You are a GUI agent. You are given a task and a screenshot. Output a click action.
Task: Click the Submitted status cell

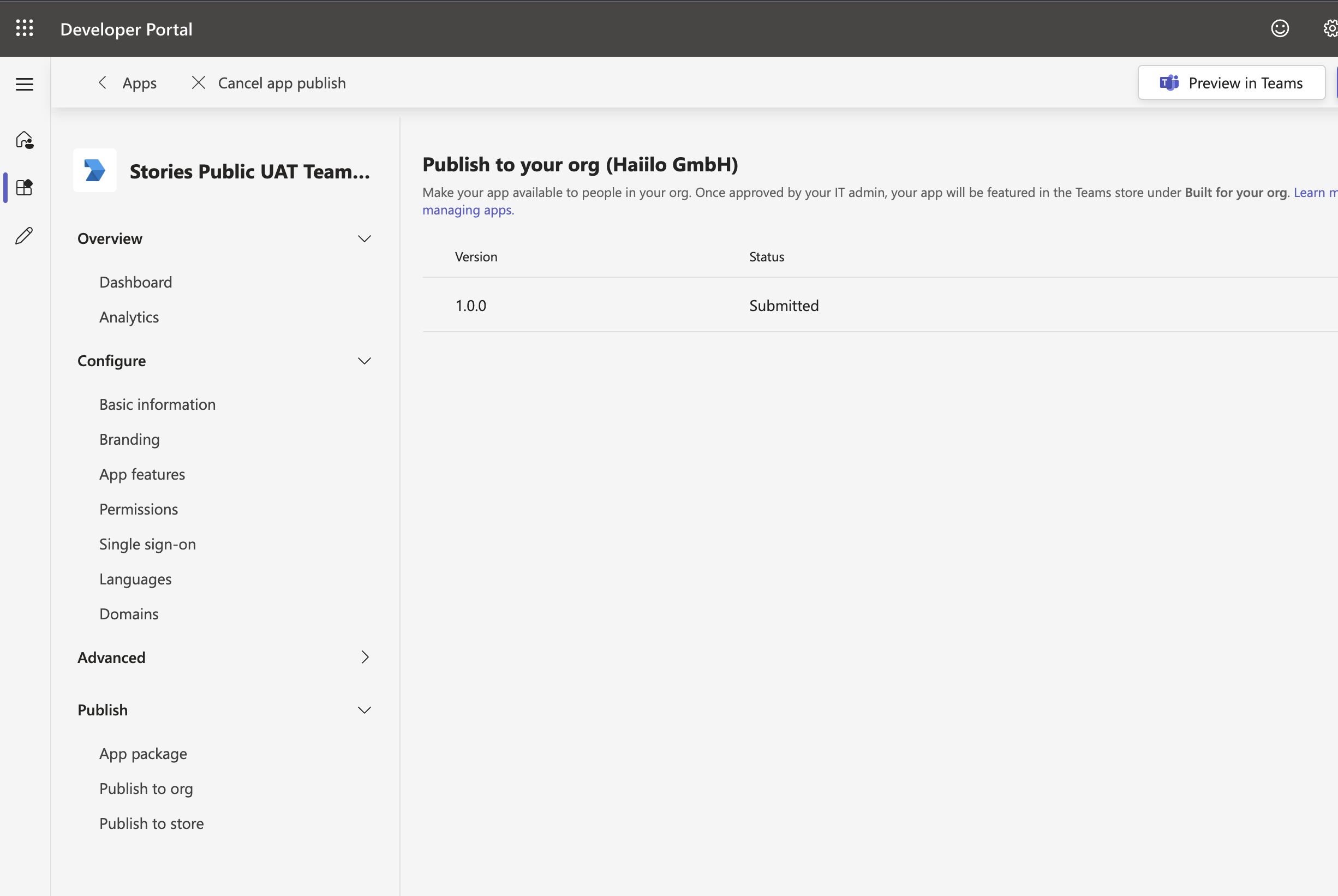[784, 305]
